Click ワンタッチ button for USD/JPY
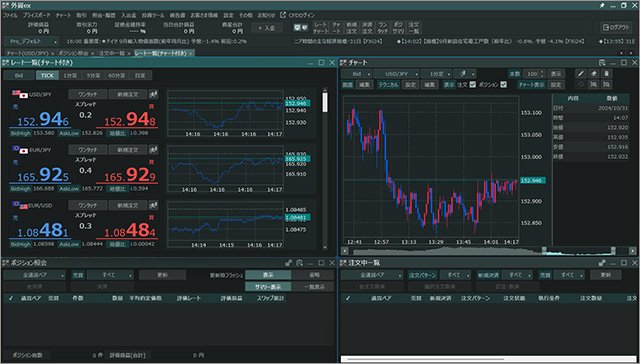The height and width of the screenshot is (364, 640). [88, 94]
